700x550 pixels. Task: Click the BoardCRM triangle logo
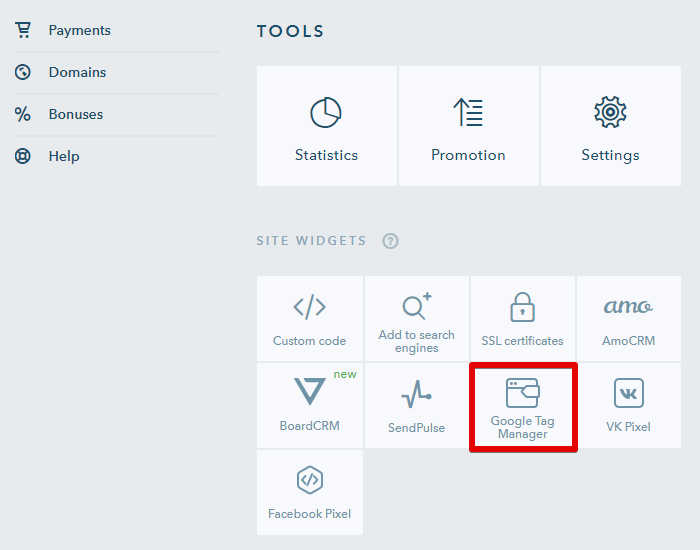[309, 391]
